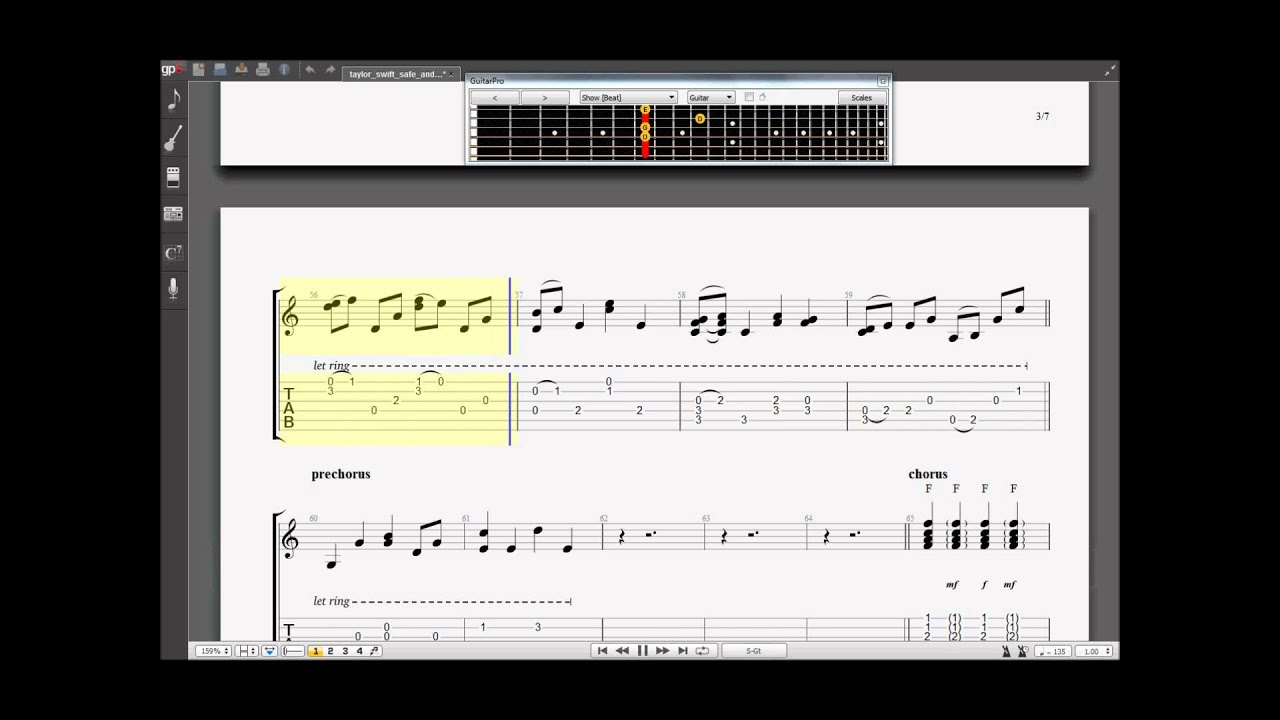Toggle the fretboard window checkbox

coord(749,97)
